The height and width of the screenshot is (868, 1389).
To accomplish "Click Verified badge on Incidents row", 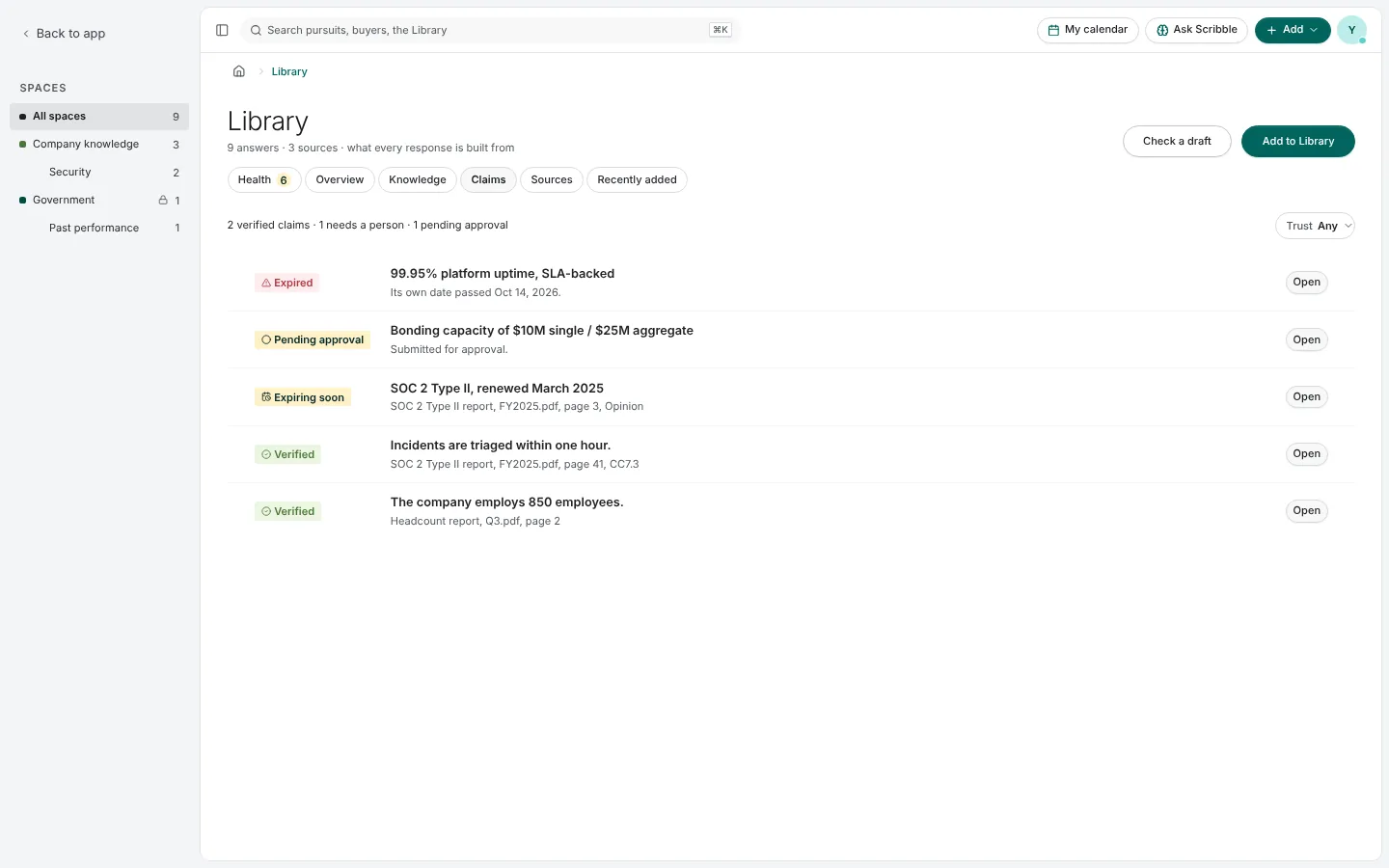I will 287,454.
